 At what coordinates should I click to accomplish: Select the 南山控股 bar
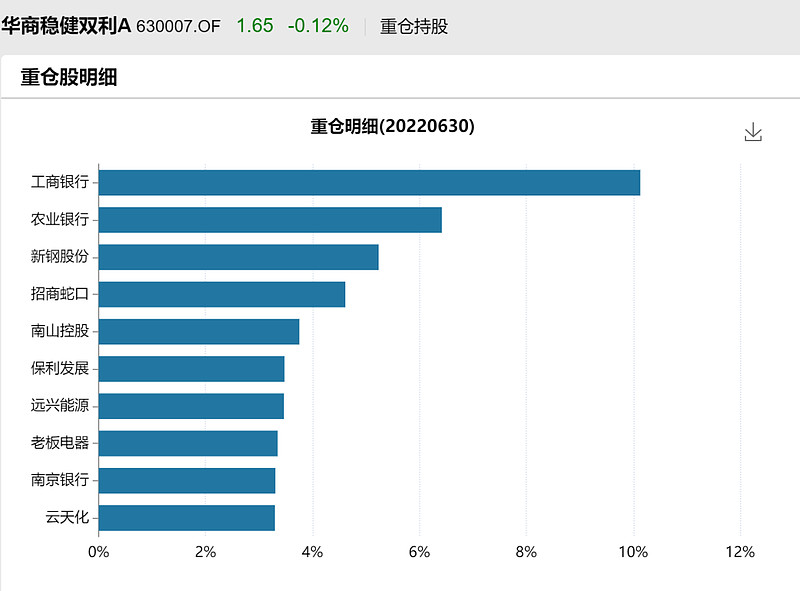tap(200, 331)
